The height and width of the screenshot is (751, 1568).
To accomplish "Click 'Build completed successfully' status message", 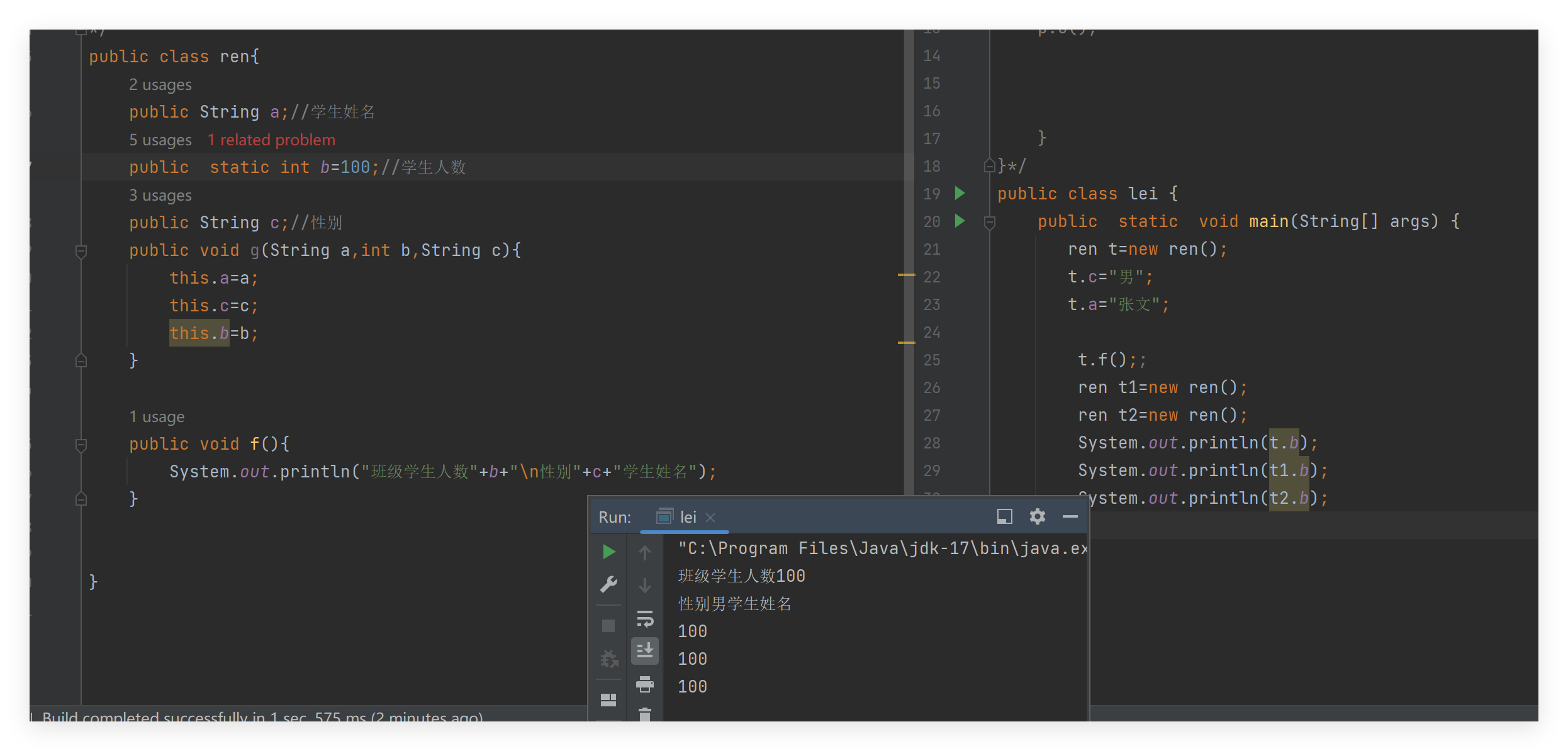I will point(262,716).
